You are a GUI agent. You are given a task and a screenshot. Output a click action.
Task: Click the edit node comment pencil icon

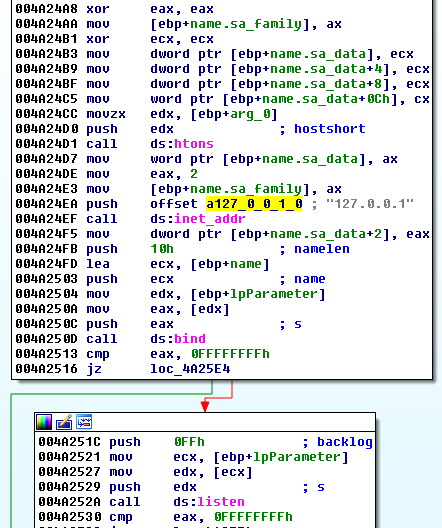pos(64,422)
